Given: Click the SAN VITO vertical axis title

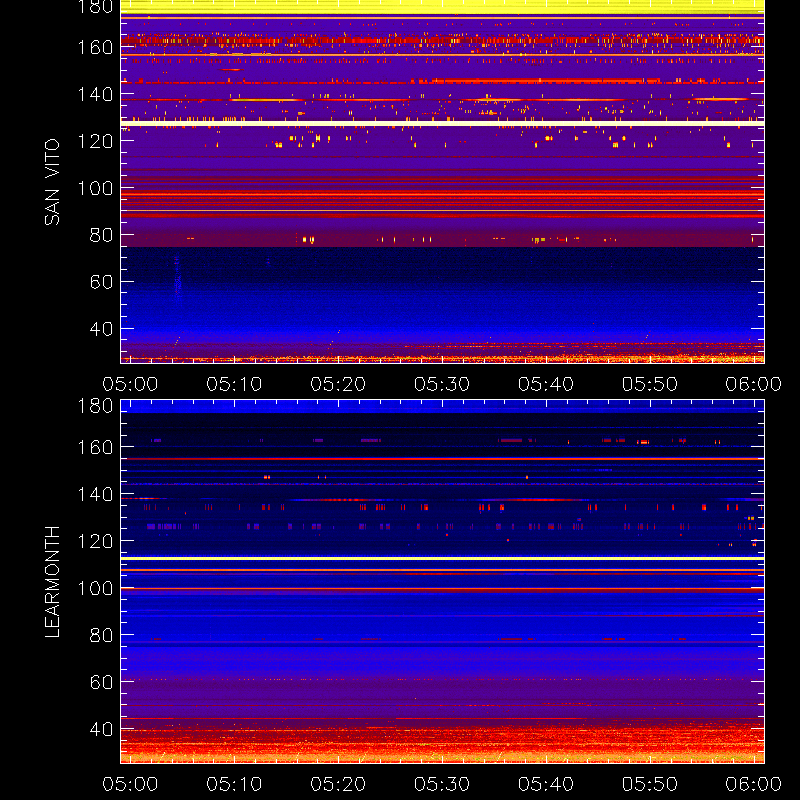Looking at the screenshot, I should tap(52, 182).
